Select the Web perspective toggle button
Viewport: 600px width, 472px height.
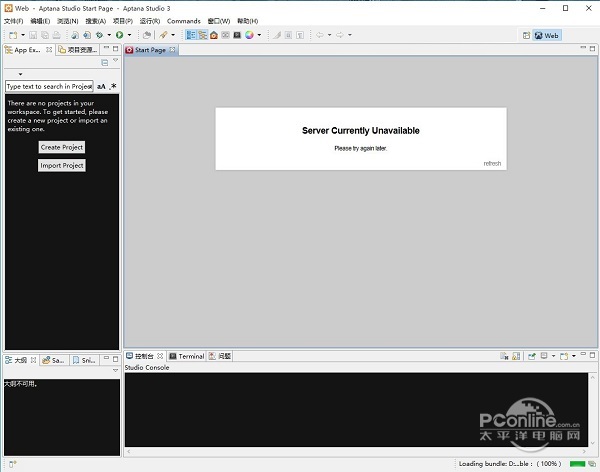click(x=547, y=35)
